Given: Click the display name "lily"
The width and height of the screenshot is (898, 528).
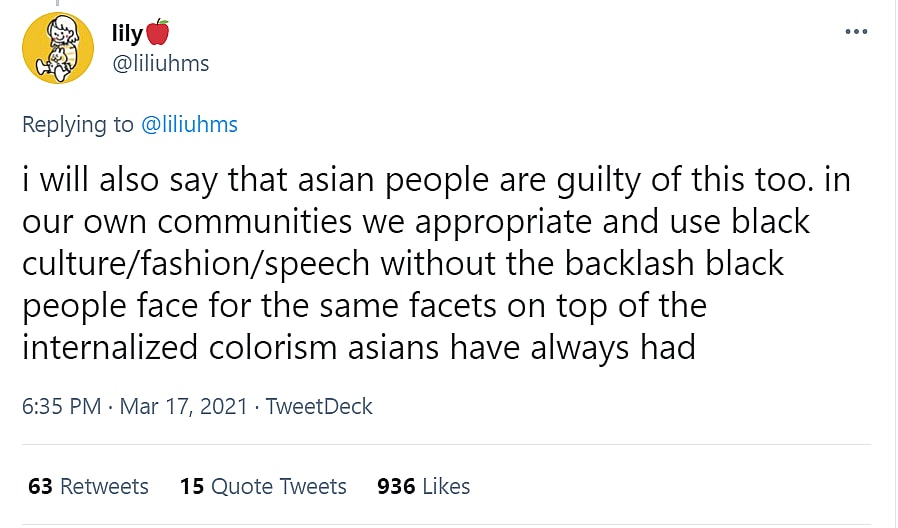Looking at the screenshot, I should pyautogui.click(x=127, y=33).
